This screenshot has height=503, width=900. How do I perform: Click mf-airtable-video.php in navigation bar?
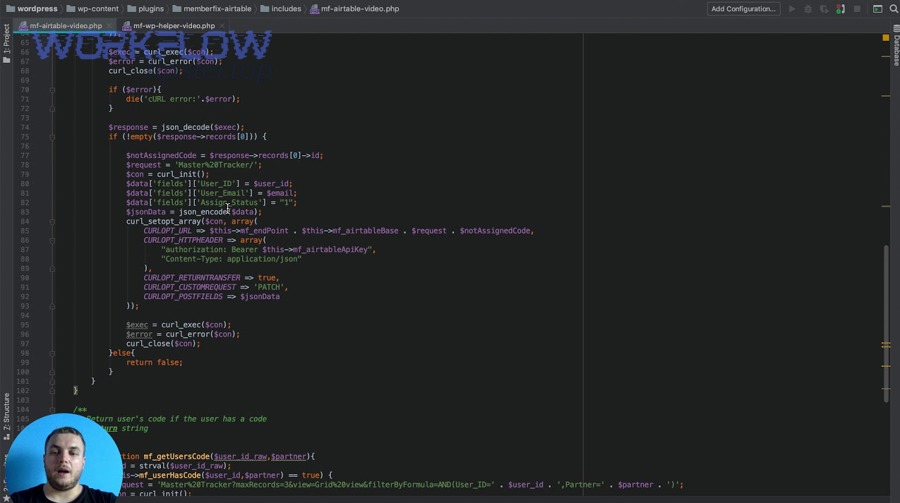point(355,9)
